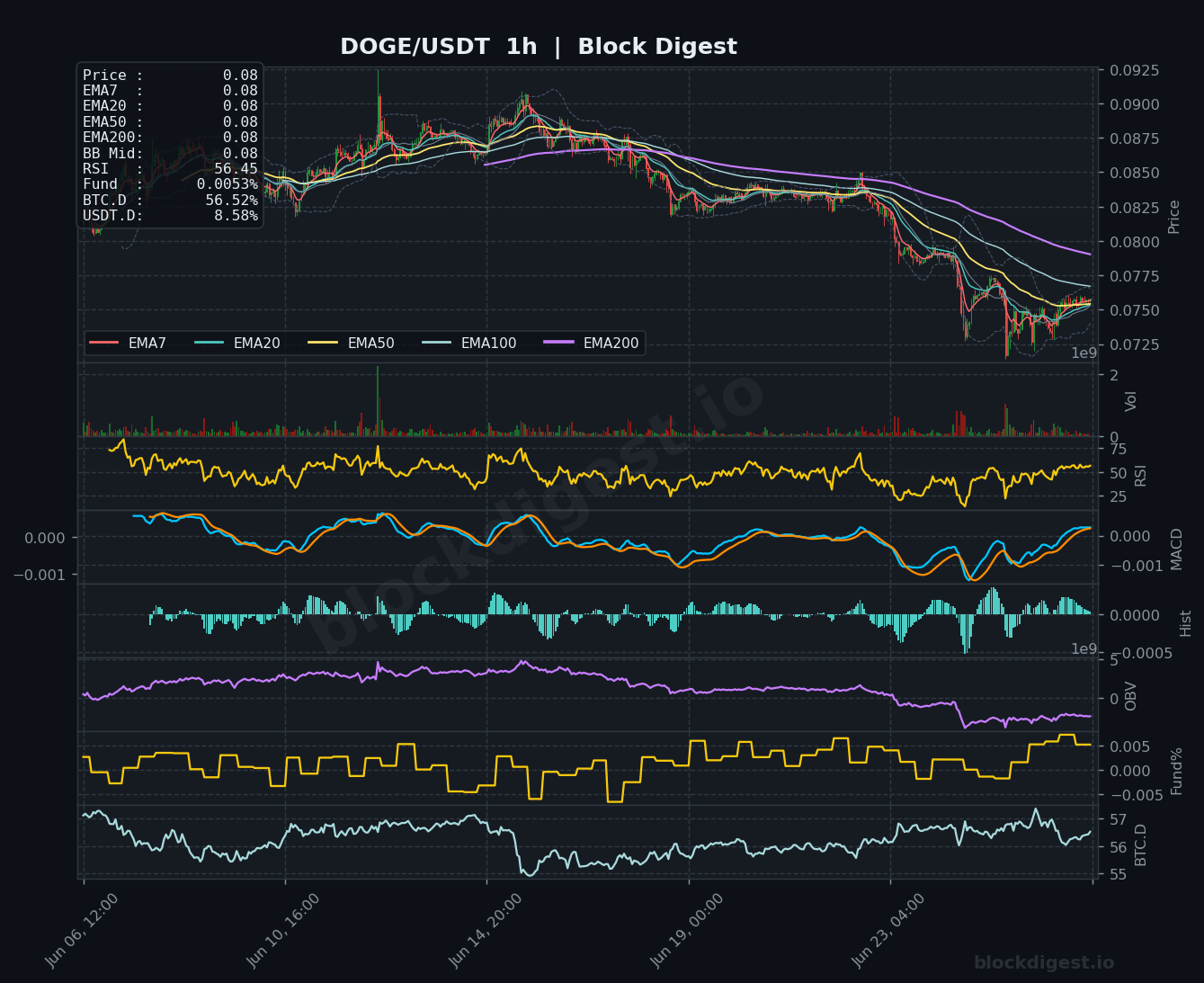Click the 57 tick on the BTC.D axis
The height and width of the screenshot is (983, 1204).
1119,820
